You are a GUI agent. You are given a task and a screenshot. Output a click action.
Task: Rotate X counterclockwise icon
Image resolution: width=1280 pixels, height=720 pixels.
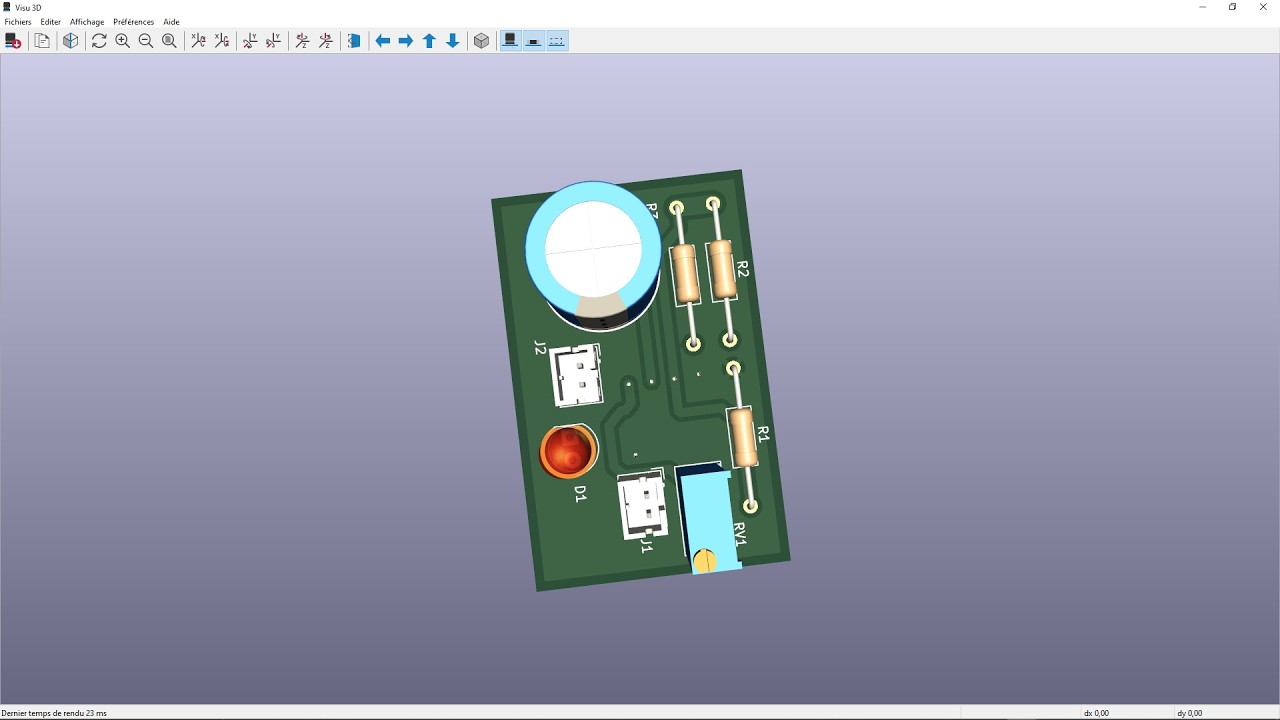tap(222, 41)
